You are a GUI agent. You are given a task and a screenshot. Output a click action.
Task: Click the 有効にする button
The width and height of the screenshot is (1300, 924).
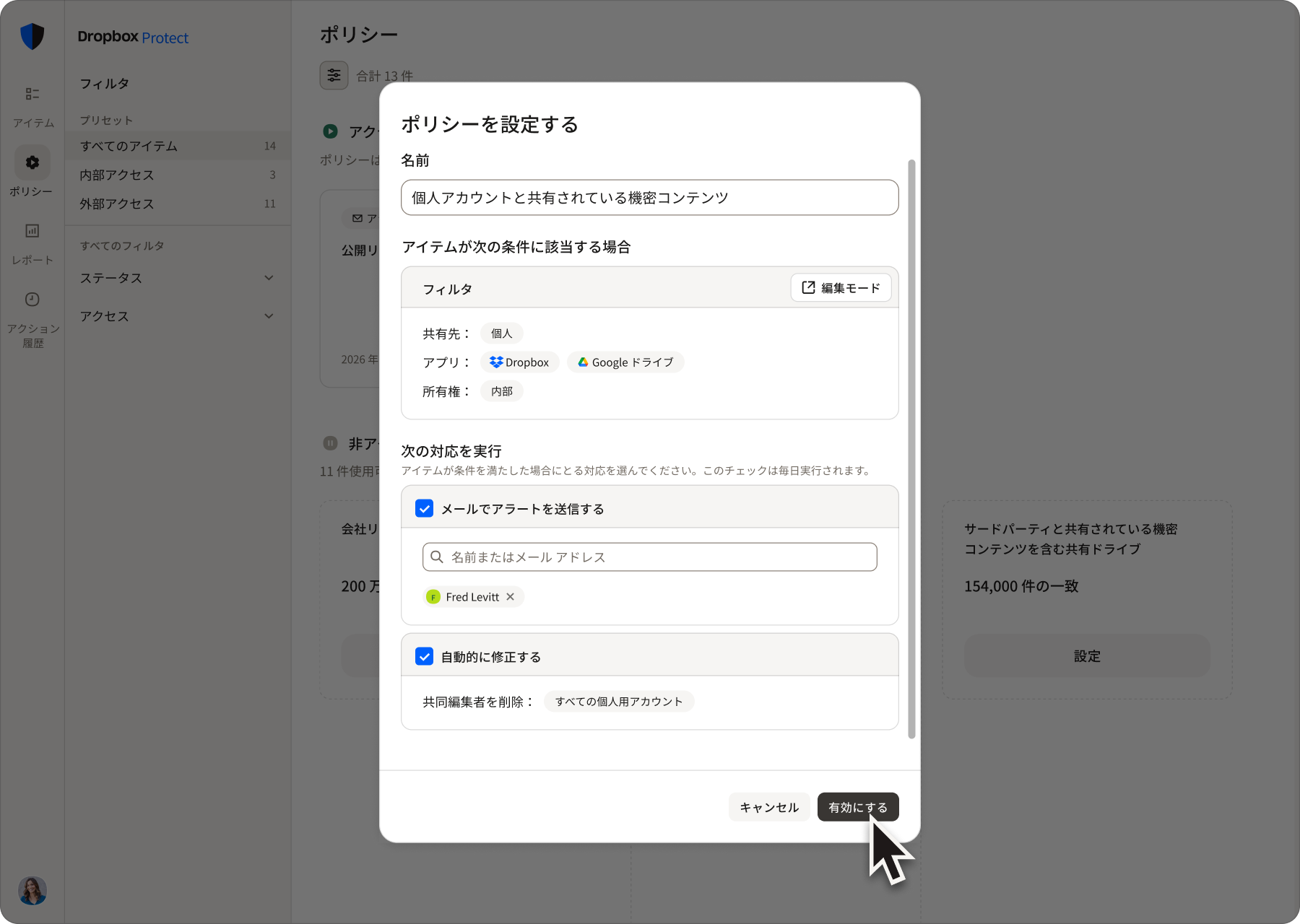858,807
